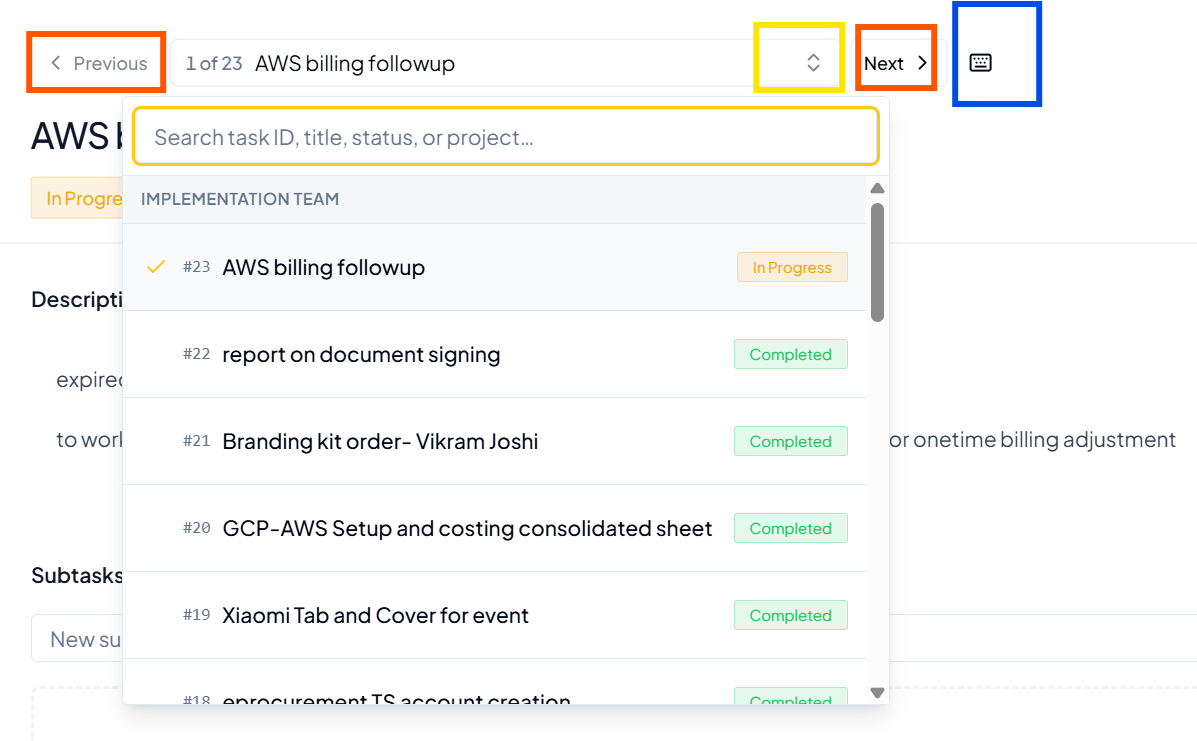Go to the Next task

(896, 63)
